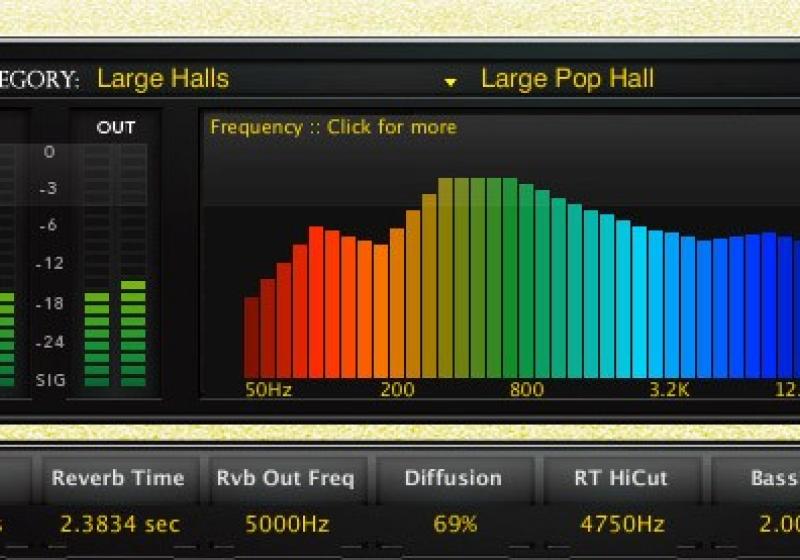
Task: Click the SIG indicator on the meter scale
Action: (x=50, y=380)
